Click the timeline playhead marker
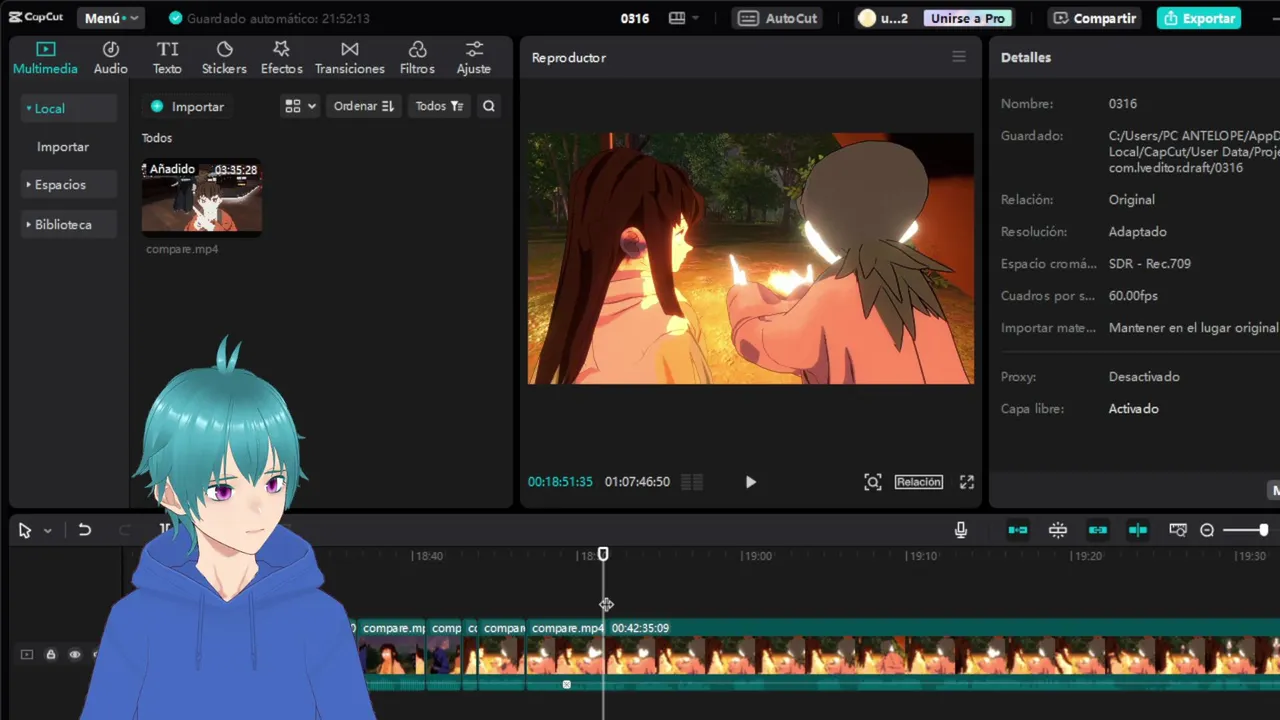The image size is (1280, 720). pyautogui.click(x=603, y=554)
